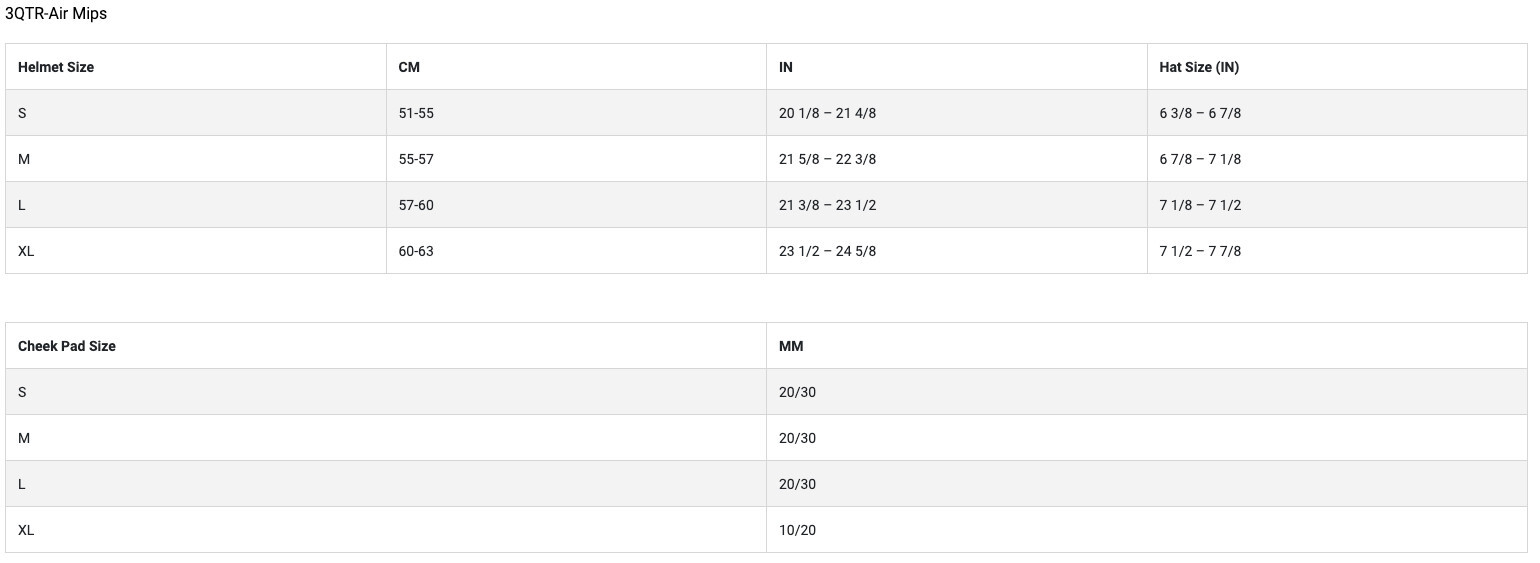Click hat size 7 1/2 – 7 7/8
1540x563 pixels.
(1200, 251)
